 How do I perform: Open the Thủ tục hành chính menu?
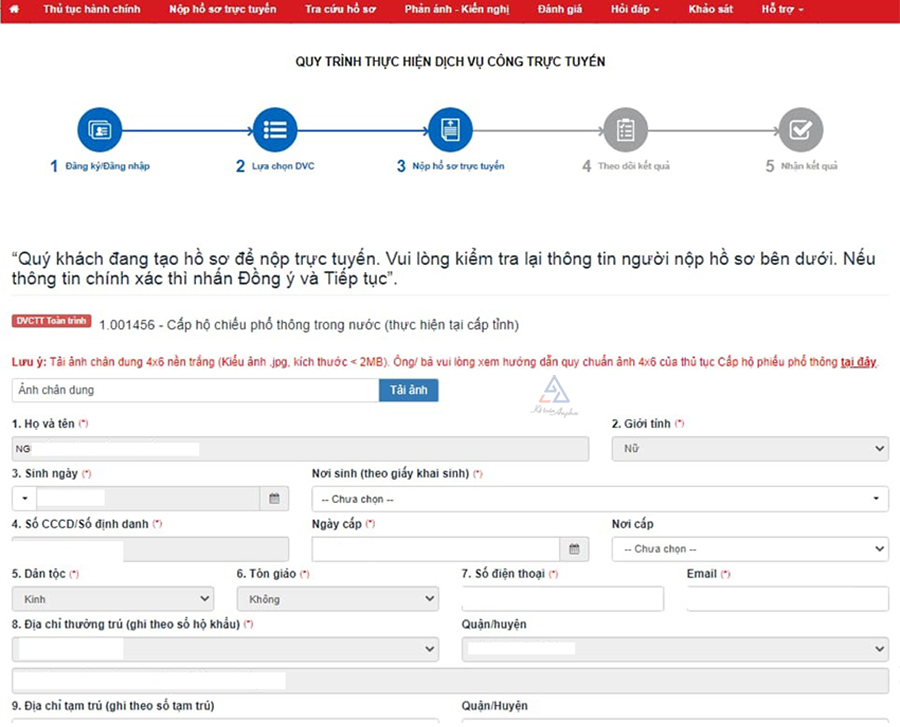(x=92, y=9)
